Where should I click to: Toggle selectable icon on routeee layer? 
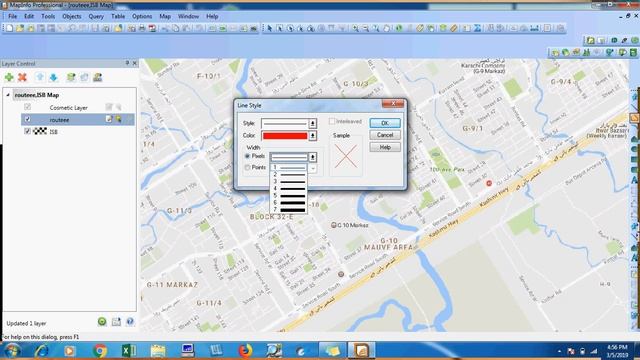(x=118, y=119)
